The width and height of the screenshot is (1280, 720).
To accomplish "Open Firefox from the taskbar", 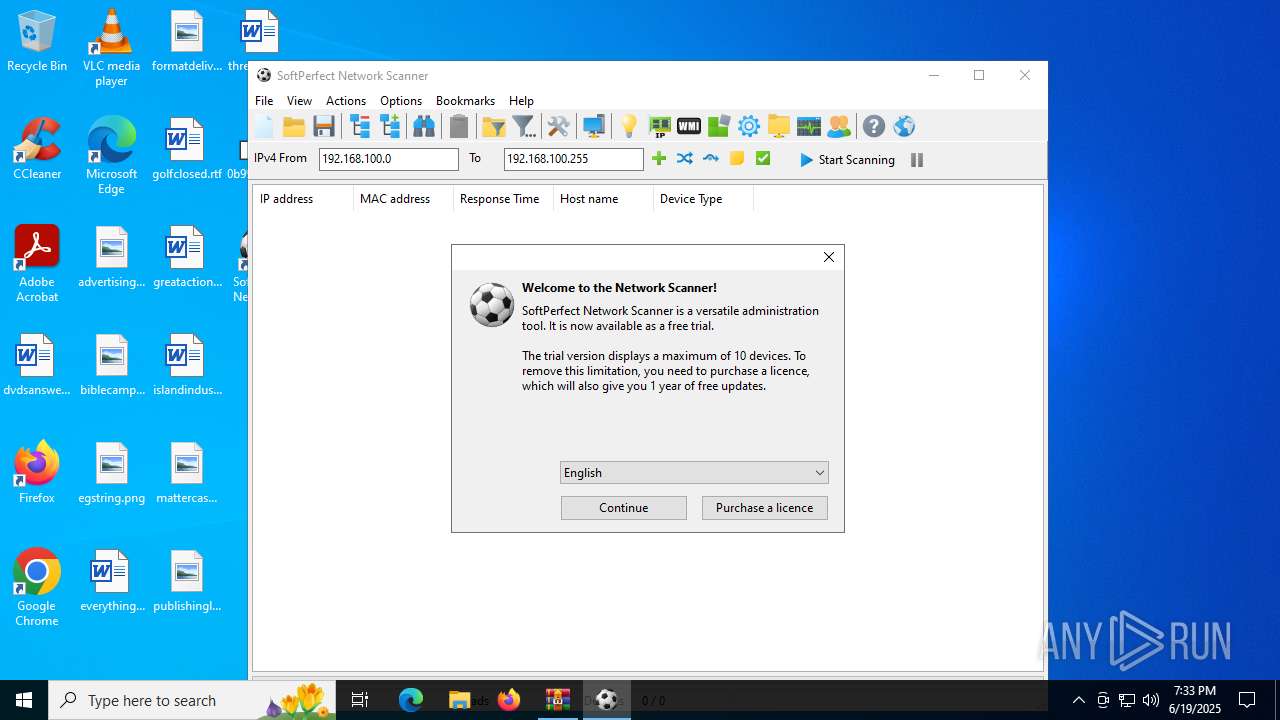I will pos(509,700).
